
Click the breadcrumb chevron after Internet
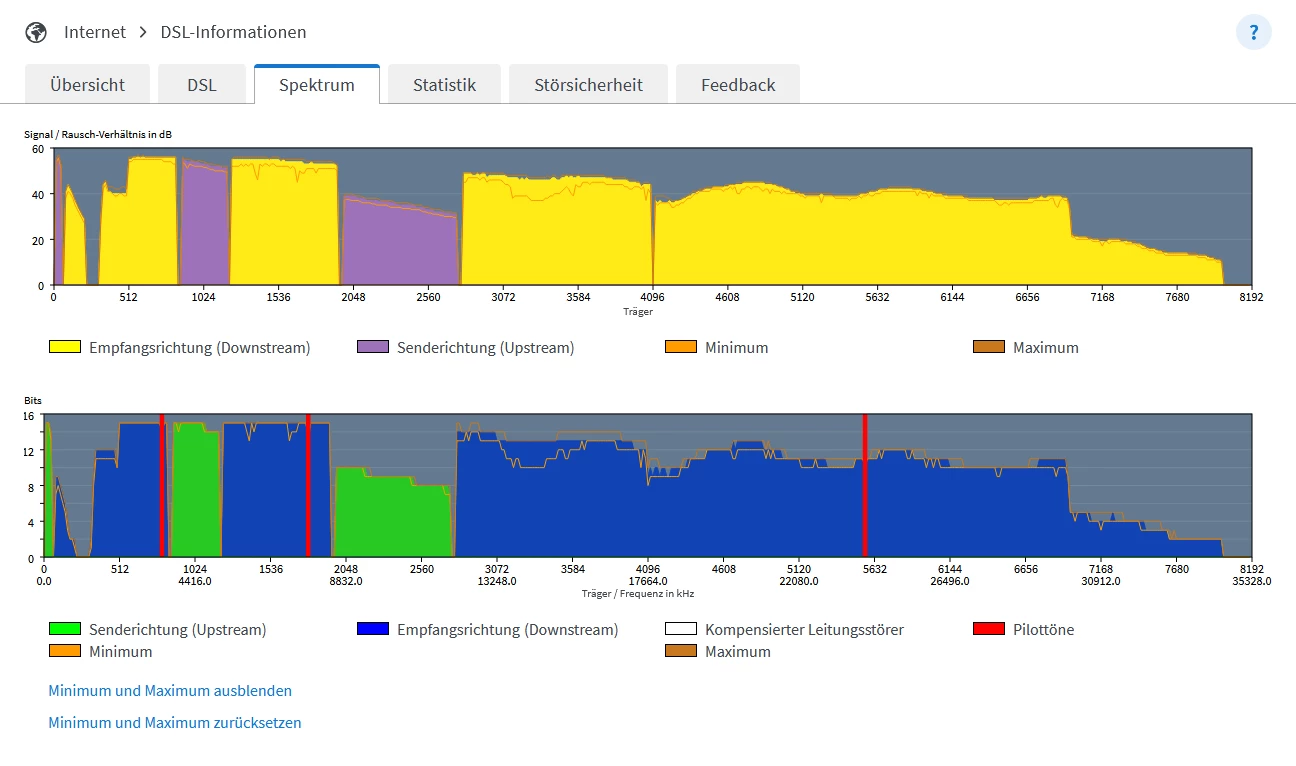[143, 32]
